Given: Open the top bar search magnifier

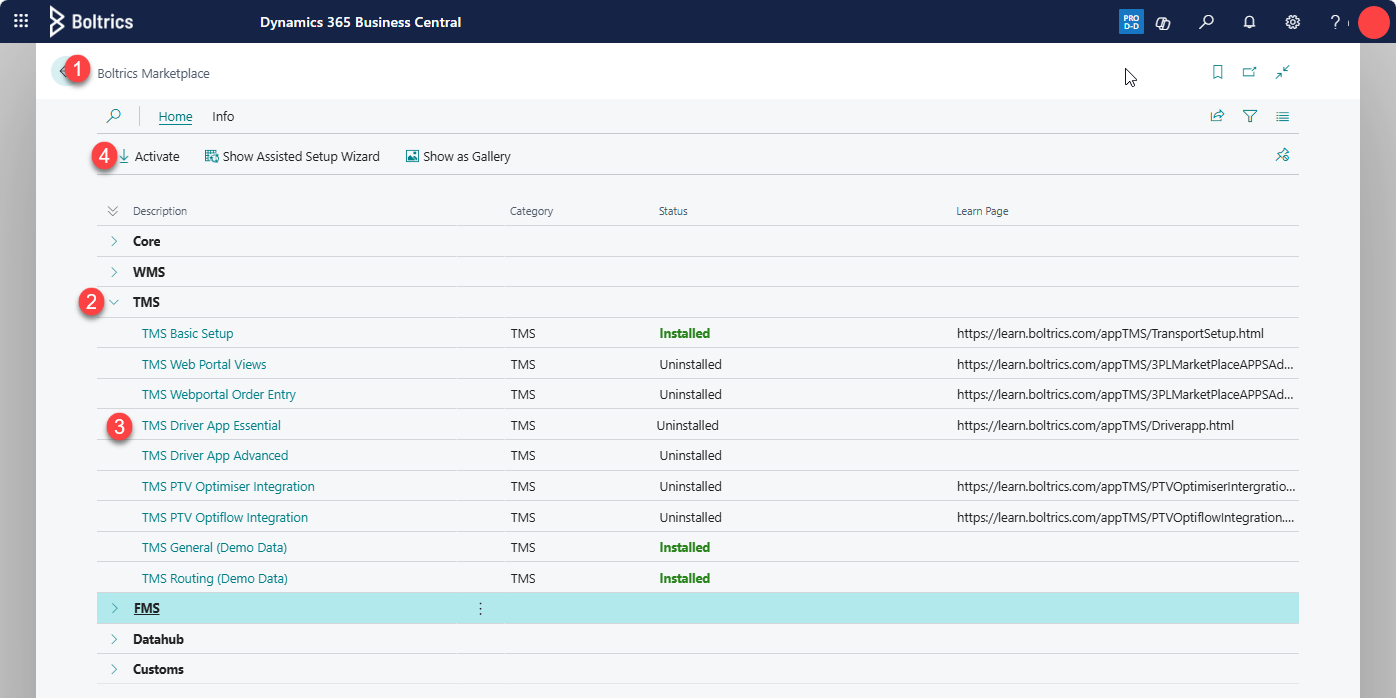Looking at the screenshot, I should coord(1207,22).
